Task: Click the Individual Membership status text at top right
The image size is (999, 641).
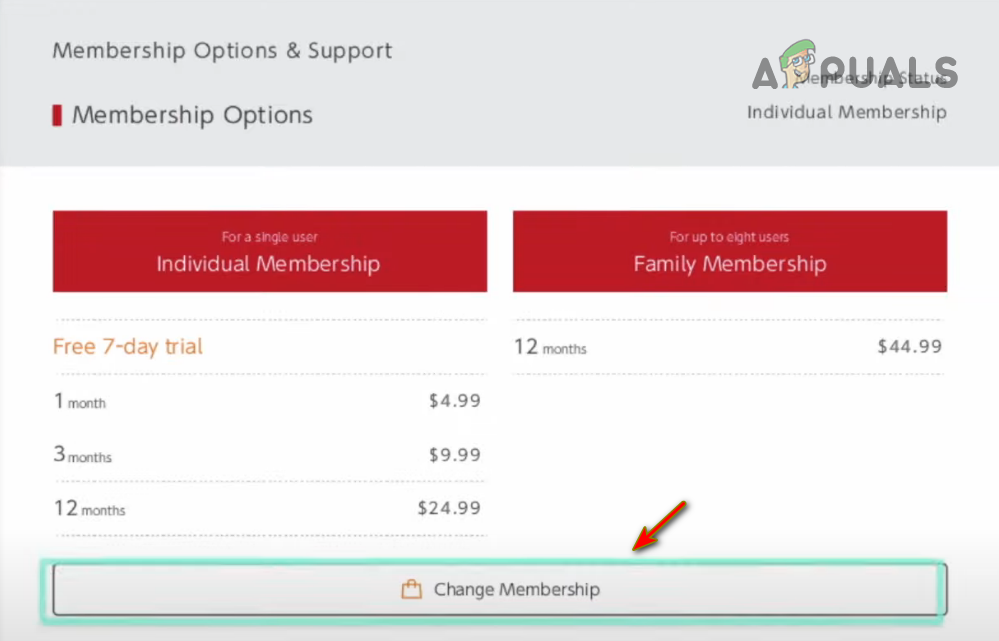Action: [846, 112]
